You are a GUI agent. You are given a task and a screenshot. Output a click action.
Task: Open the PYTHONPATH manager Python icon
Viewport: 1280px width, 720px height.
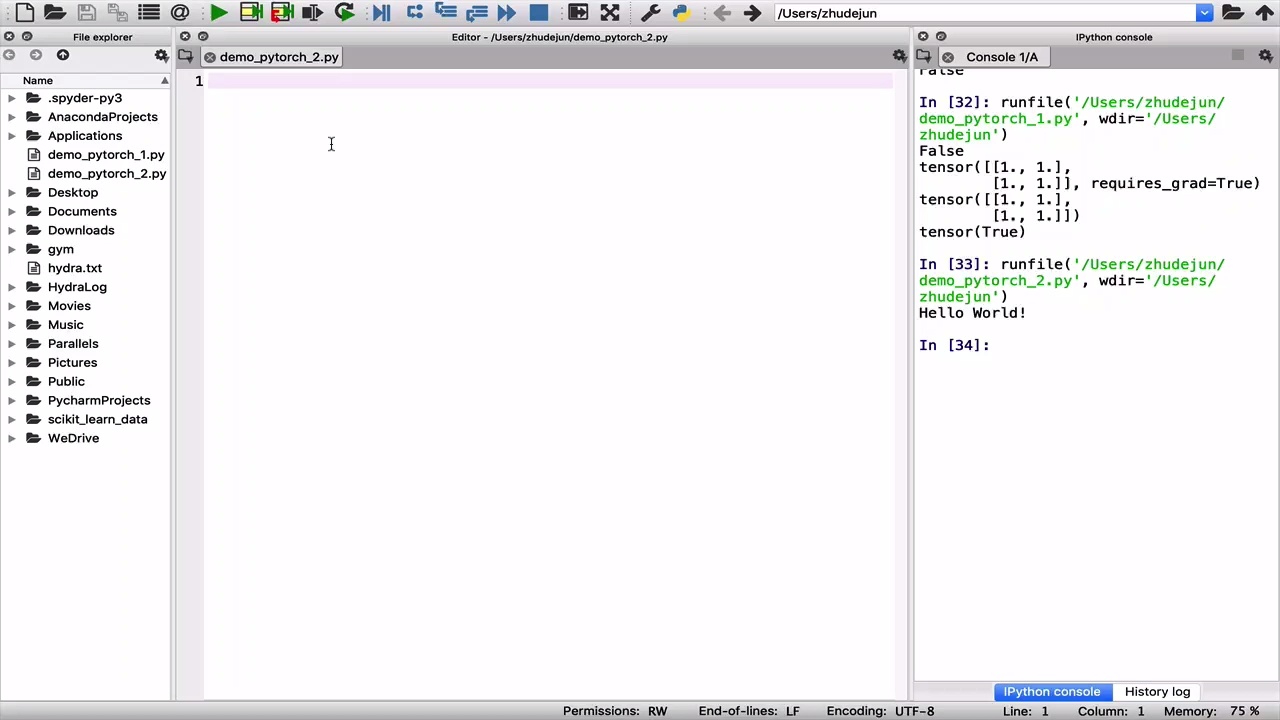tap(681, 13)
